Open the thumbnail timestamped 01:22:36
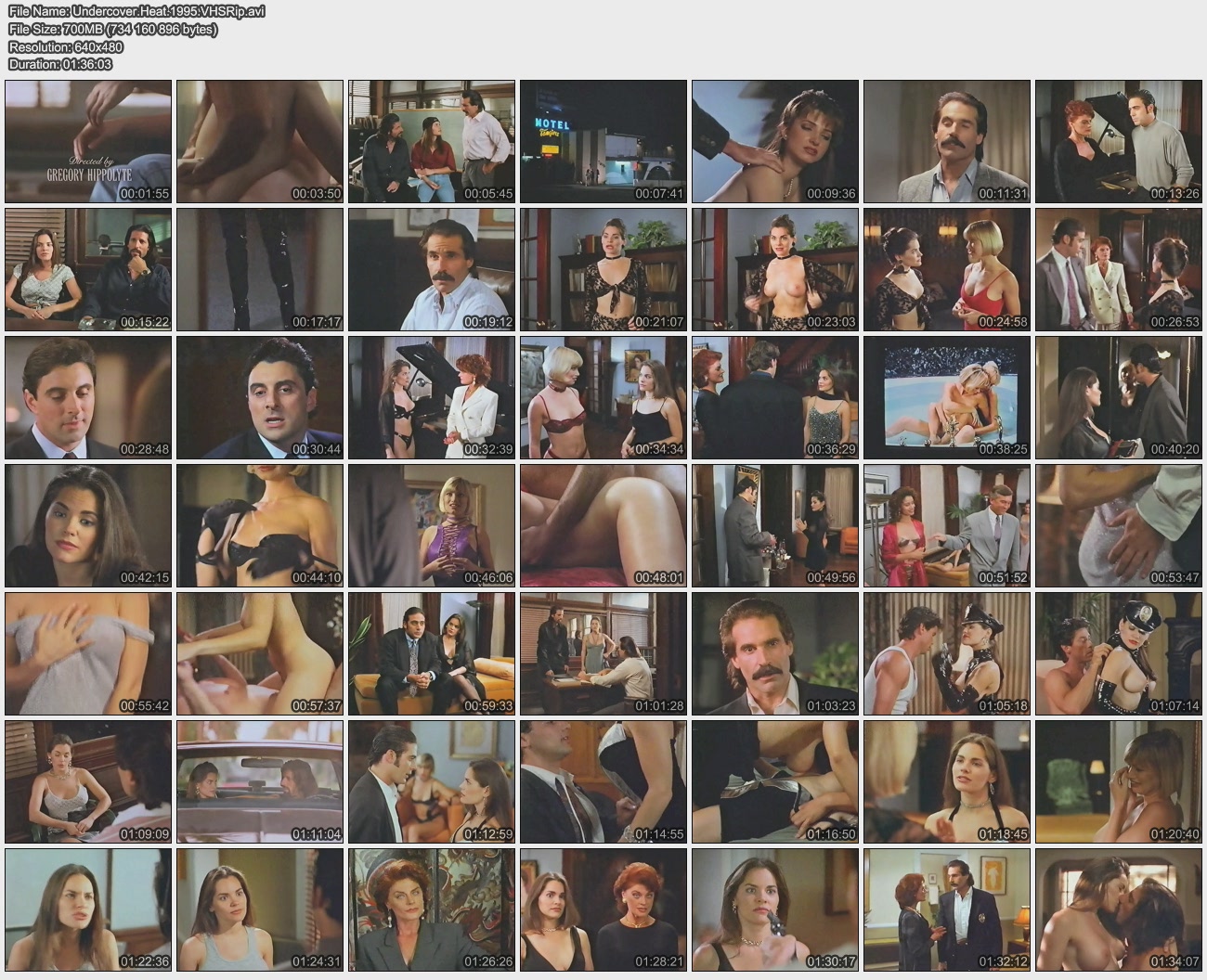Viewport: 1207px width, 980px height. click(88, 909)
